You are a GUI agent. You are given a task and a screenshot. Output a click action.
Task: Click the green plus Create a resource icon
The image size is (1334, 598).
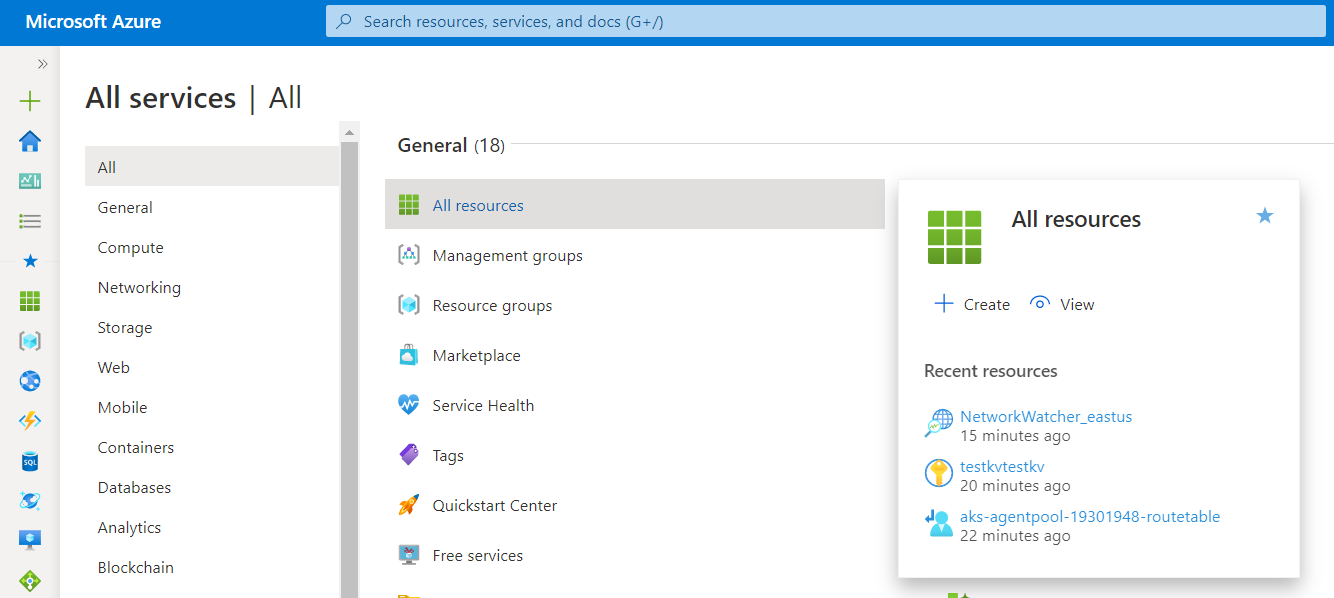click(x=30, y=101)
